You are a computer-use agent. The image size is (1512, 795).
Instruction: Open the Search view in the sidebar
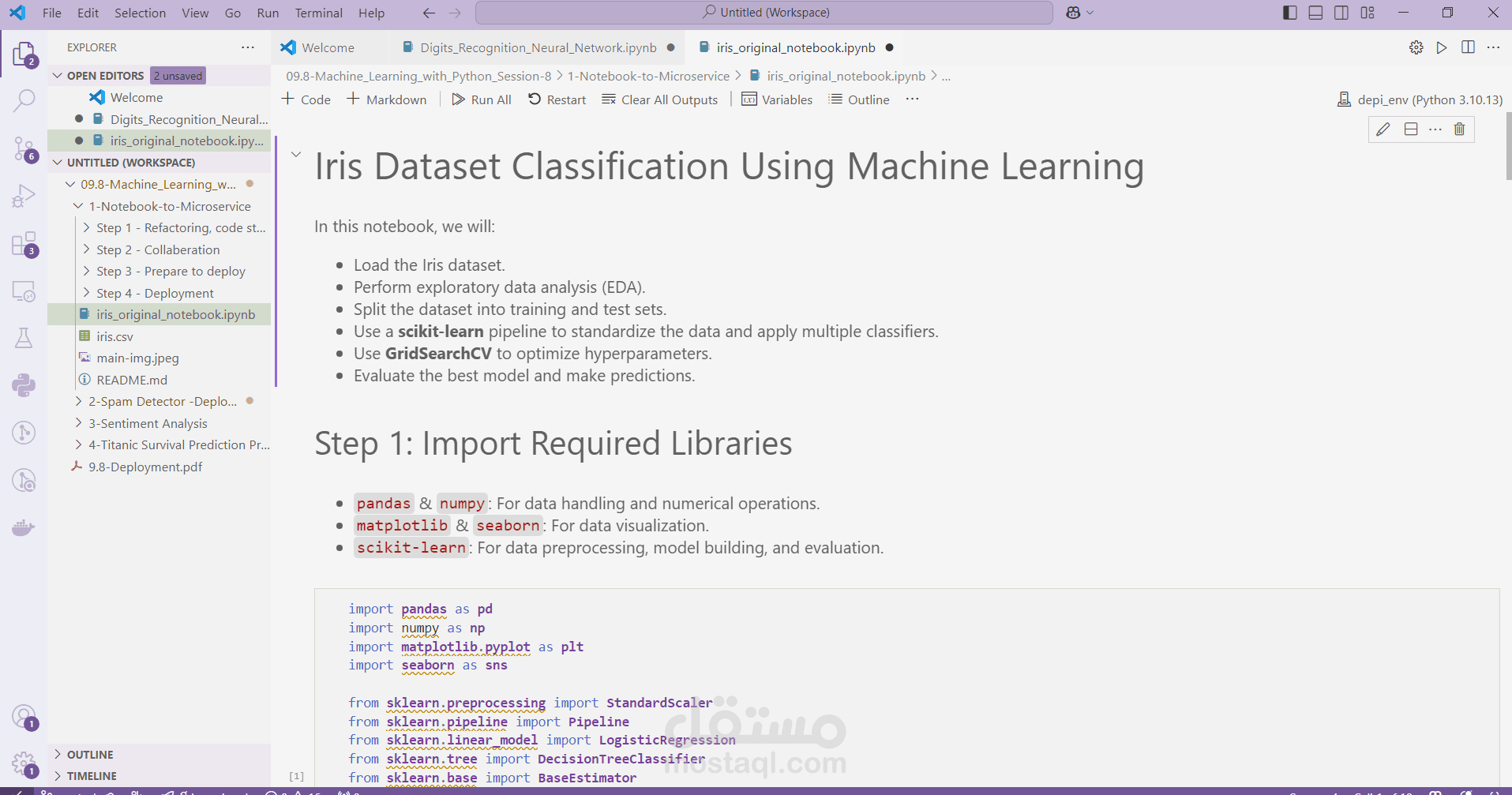24,101
